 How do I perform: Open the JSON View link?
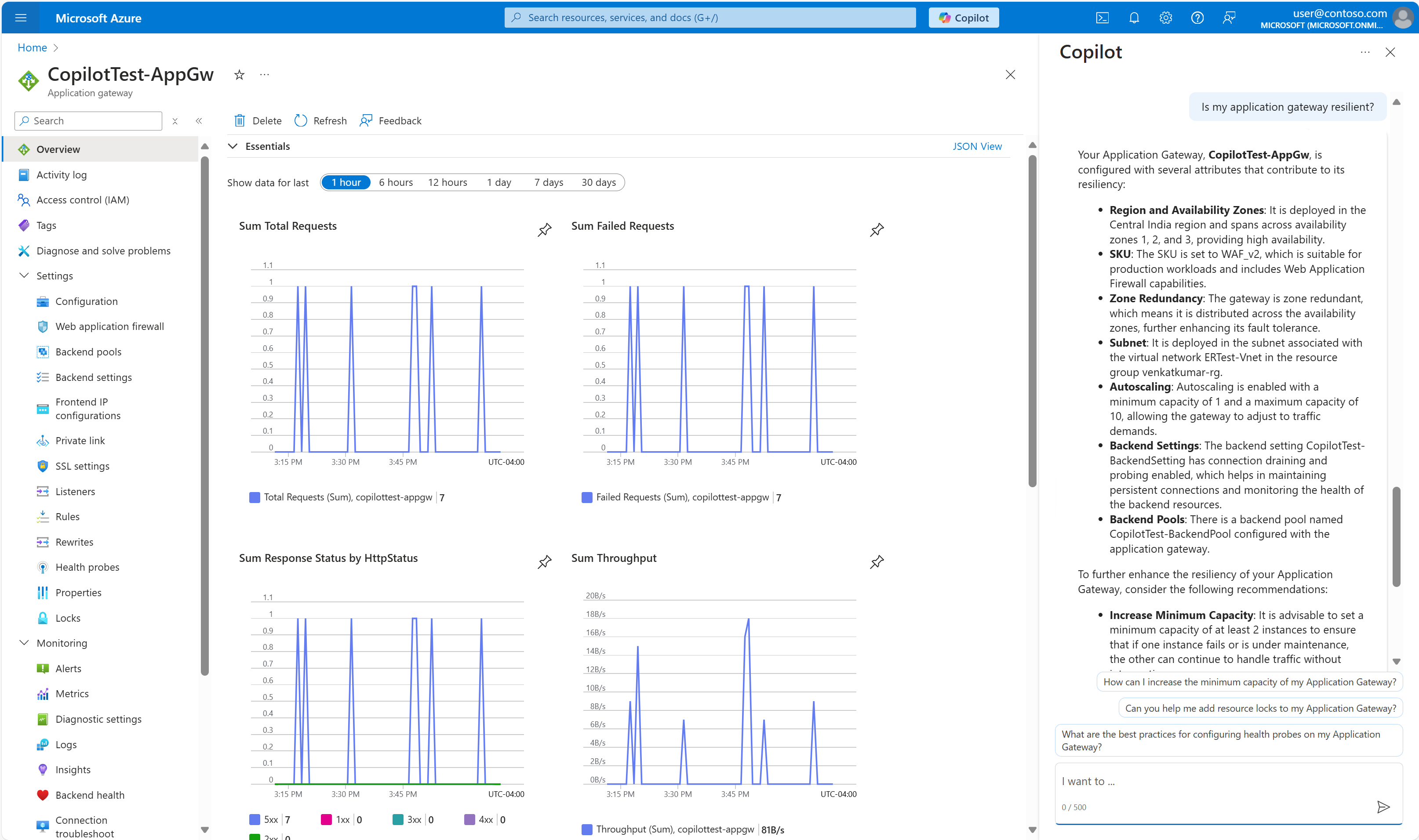point(977,146)
